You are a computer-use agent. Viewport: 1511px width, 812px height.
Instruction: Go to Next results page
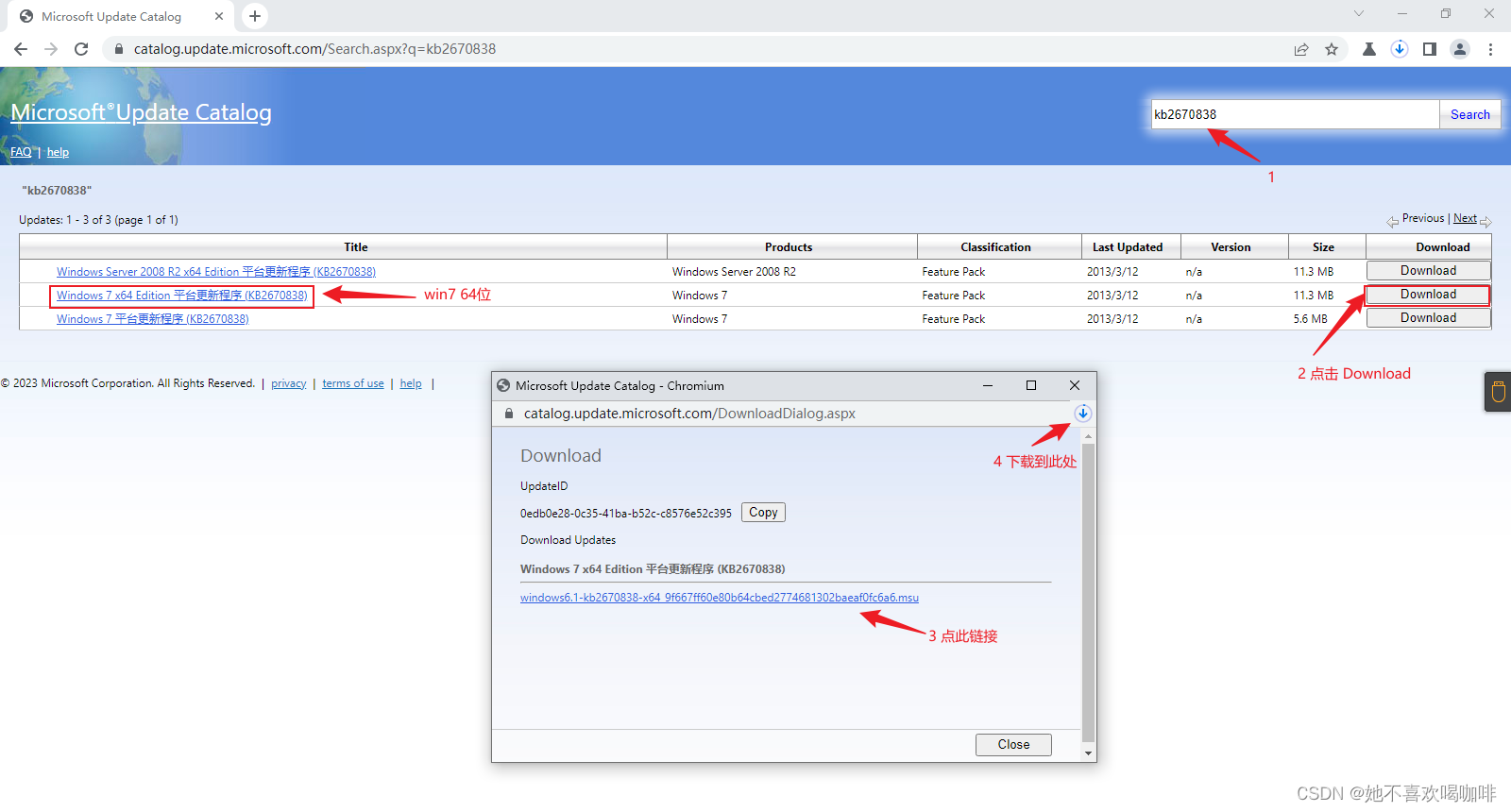1465,218
